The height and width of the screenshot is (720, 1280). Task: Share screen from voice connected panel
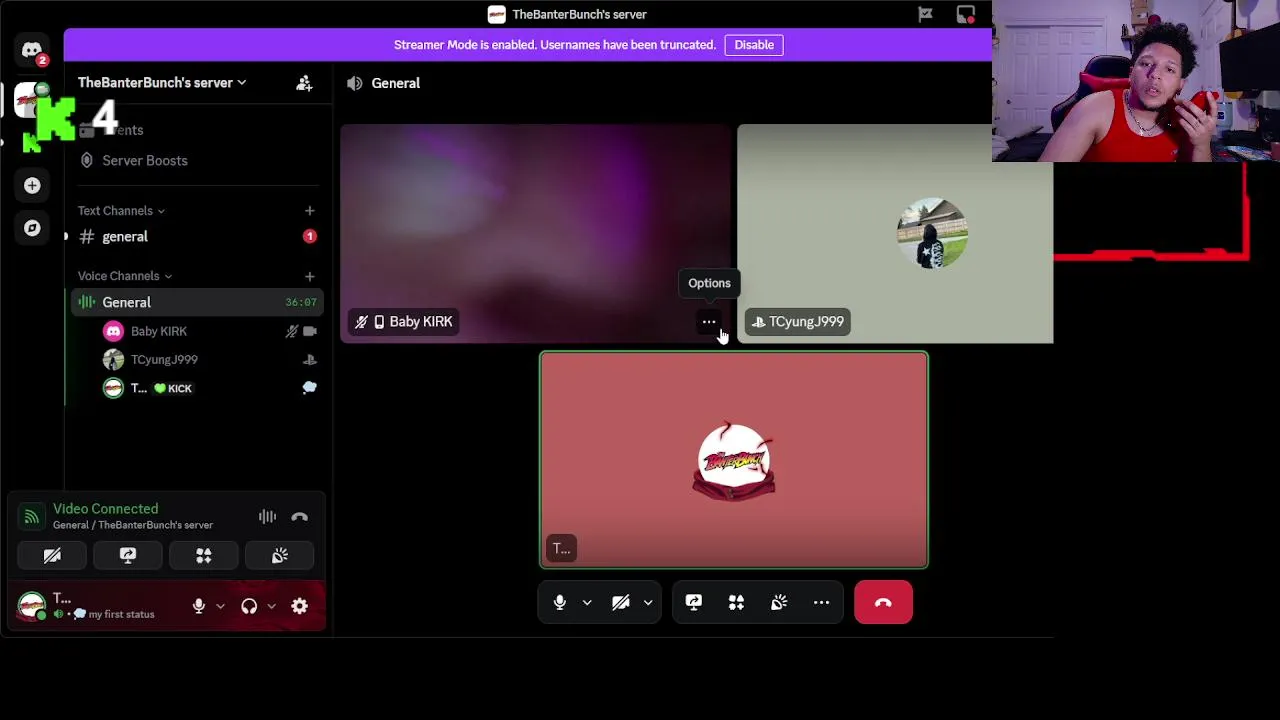128,555
